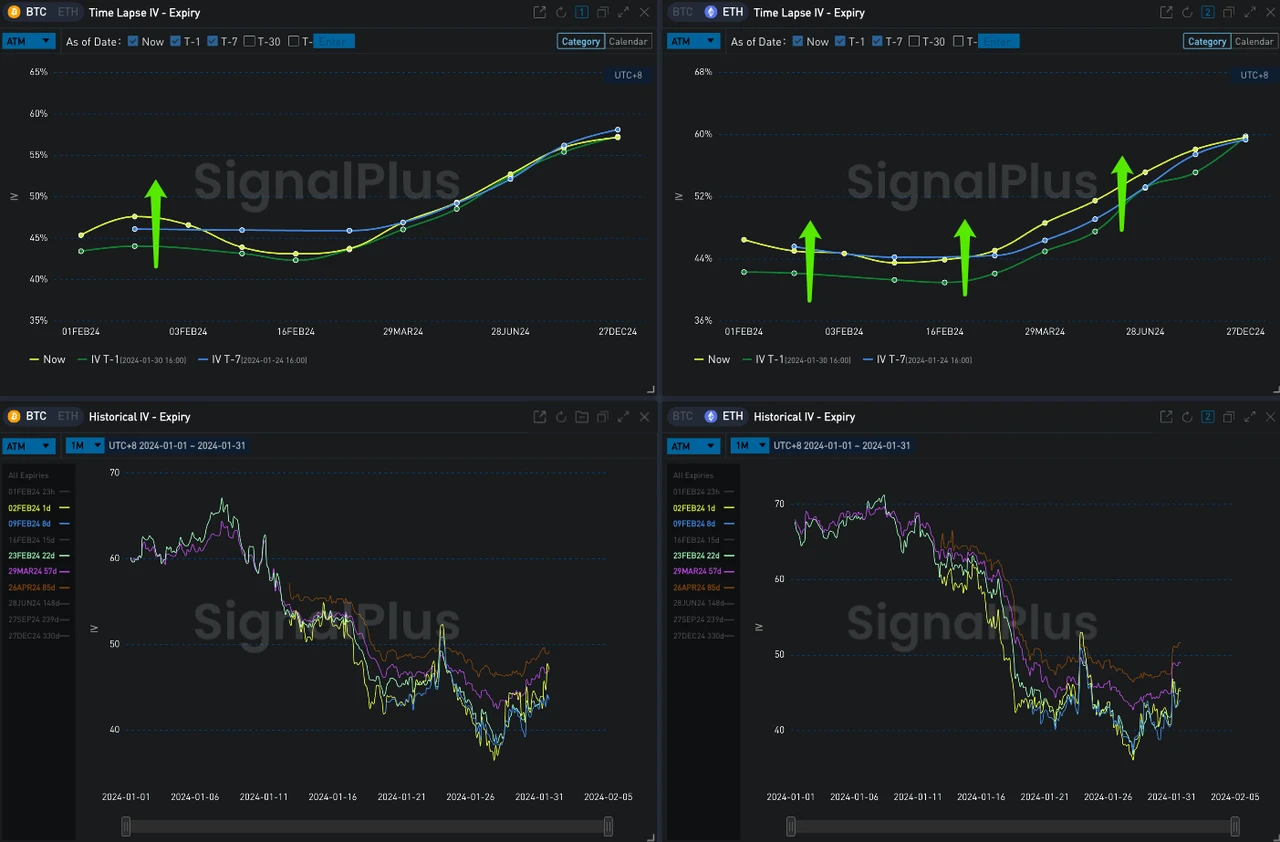The width and height of the screenshot is (1280, 842).
Task: Uncheck the Now checkbox in BTC Time Lapse
Action: point(131,41)
